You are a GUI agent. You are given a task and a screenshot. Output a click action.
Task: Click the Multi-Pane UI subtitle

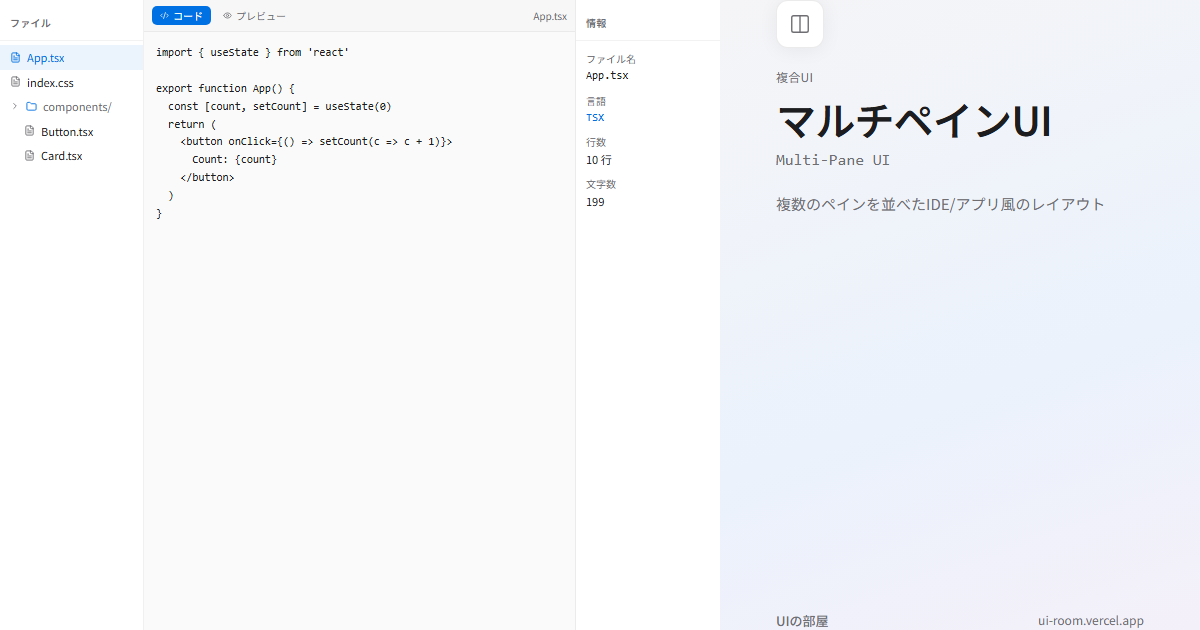[x=833, y=160]
